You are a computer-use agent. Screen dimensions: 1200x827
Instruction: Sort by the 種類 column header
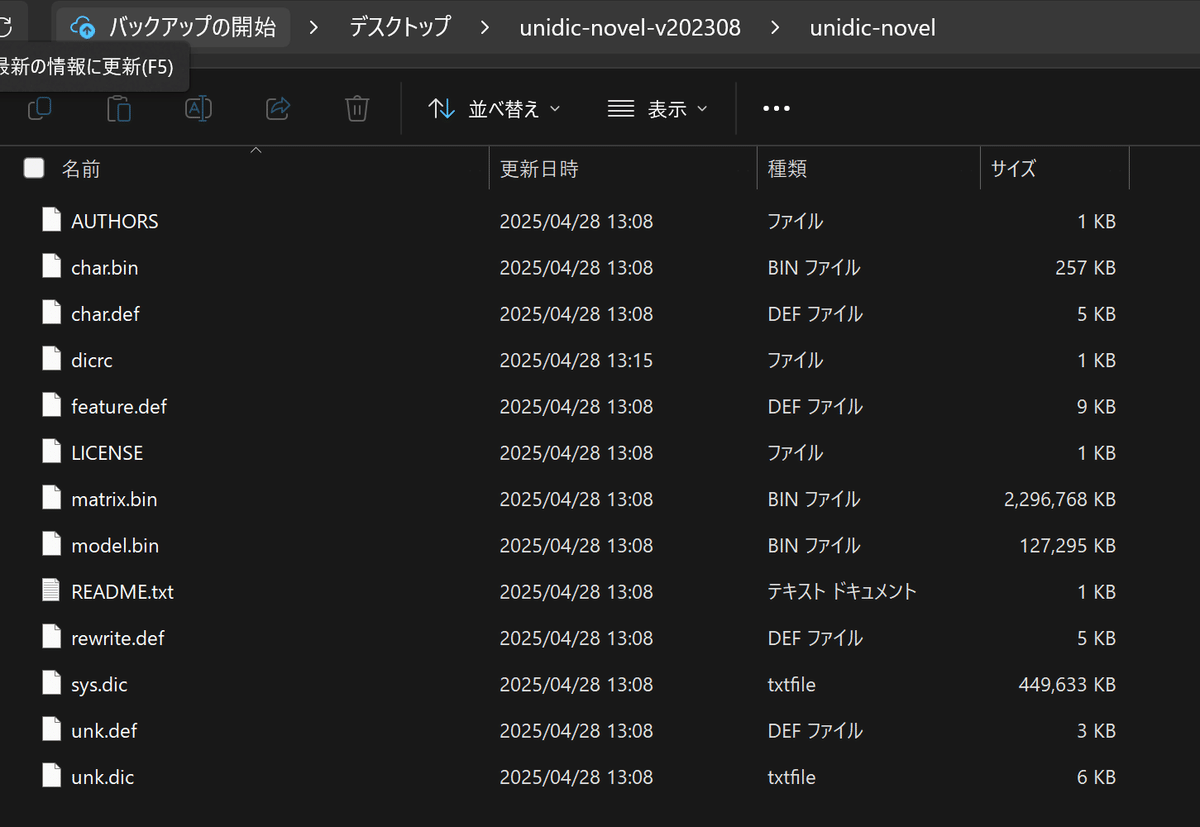787,169
